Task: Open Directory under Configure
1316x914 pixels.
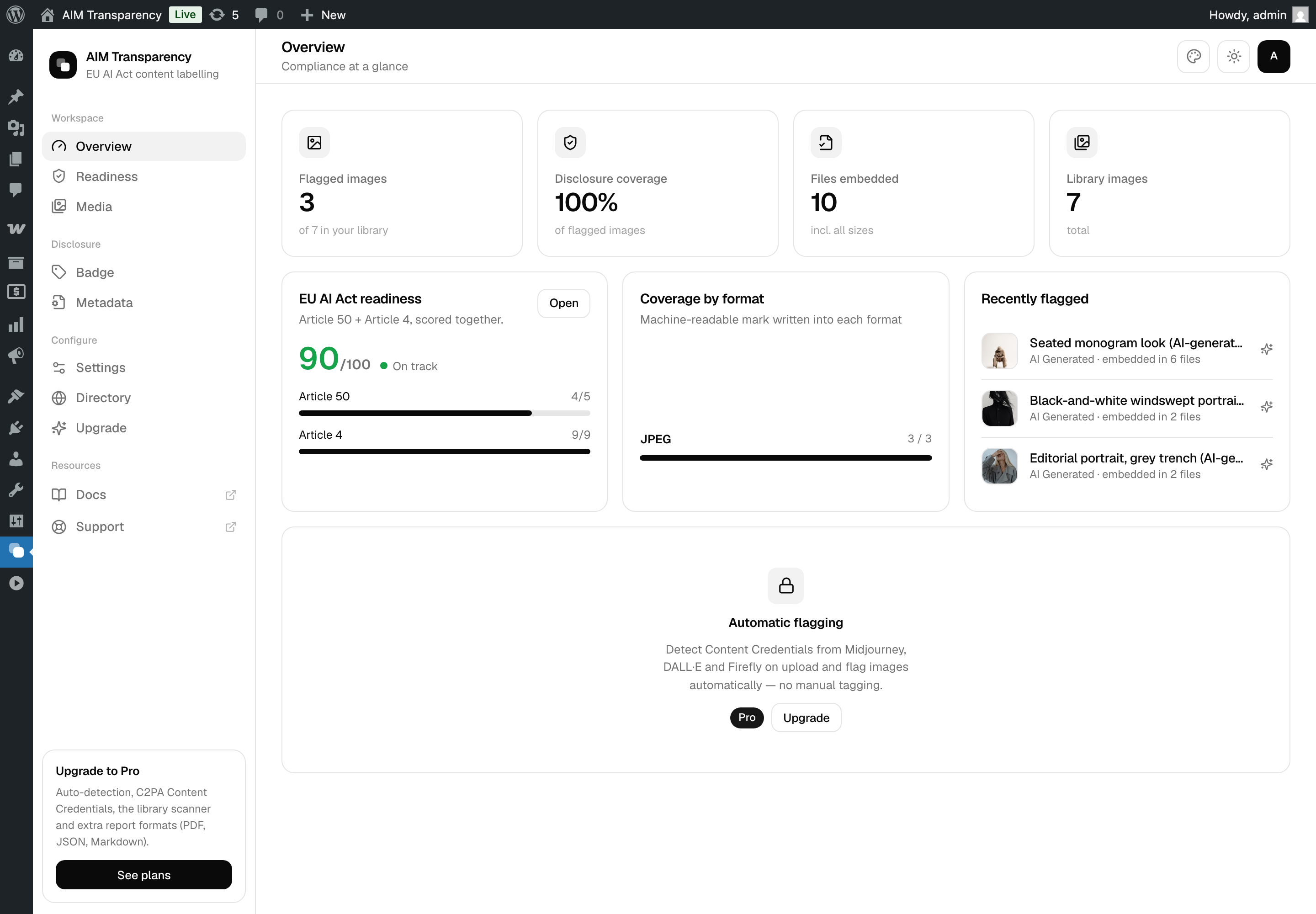Action: (x=144, y=398)
